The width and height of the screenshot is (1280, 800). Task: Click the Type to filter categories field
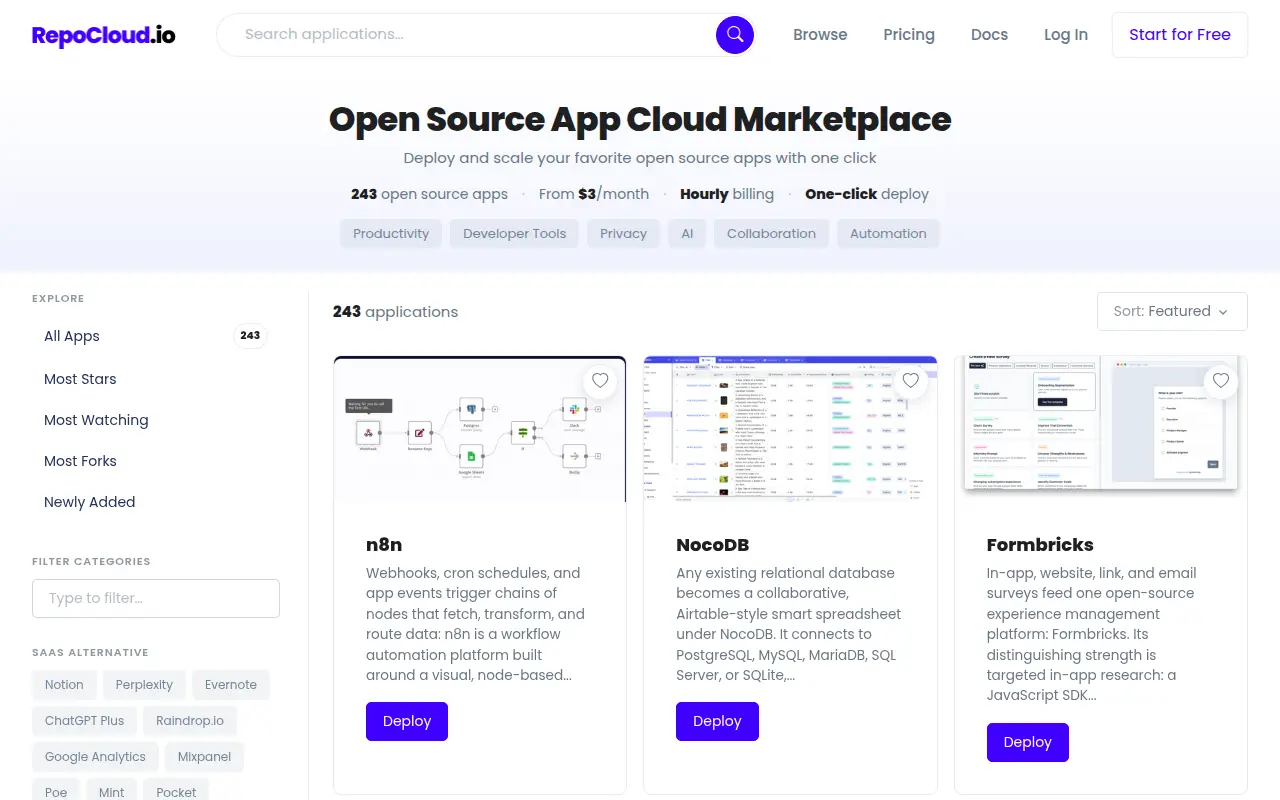156,598
